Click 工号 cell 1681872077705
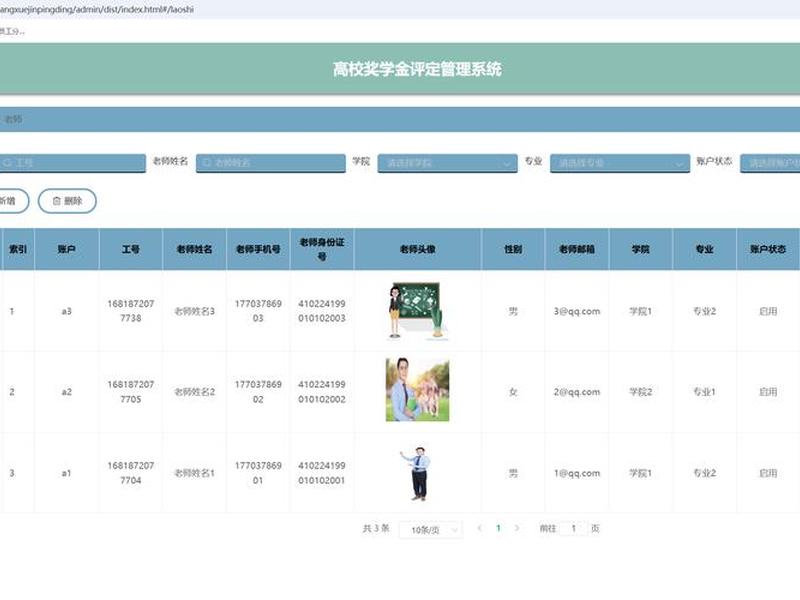The height and width of the screenshot is (600, 800). point(131,392)
